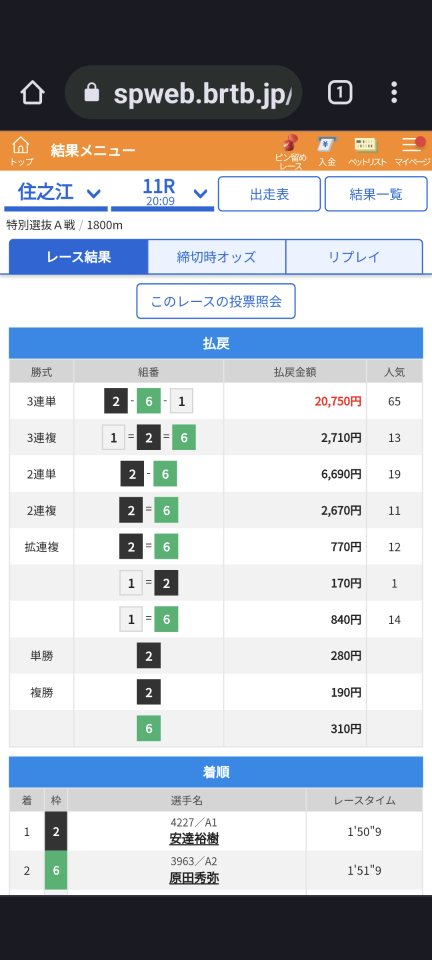The width and height of the screenshot is (432, 960).
Task: Open the browser three-dot menu
Action: click(395, 92)
